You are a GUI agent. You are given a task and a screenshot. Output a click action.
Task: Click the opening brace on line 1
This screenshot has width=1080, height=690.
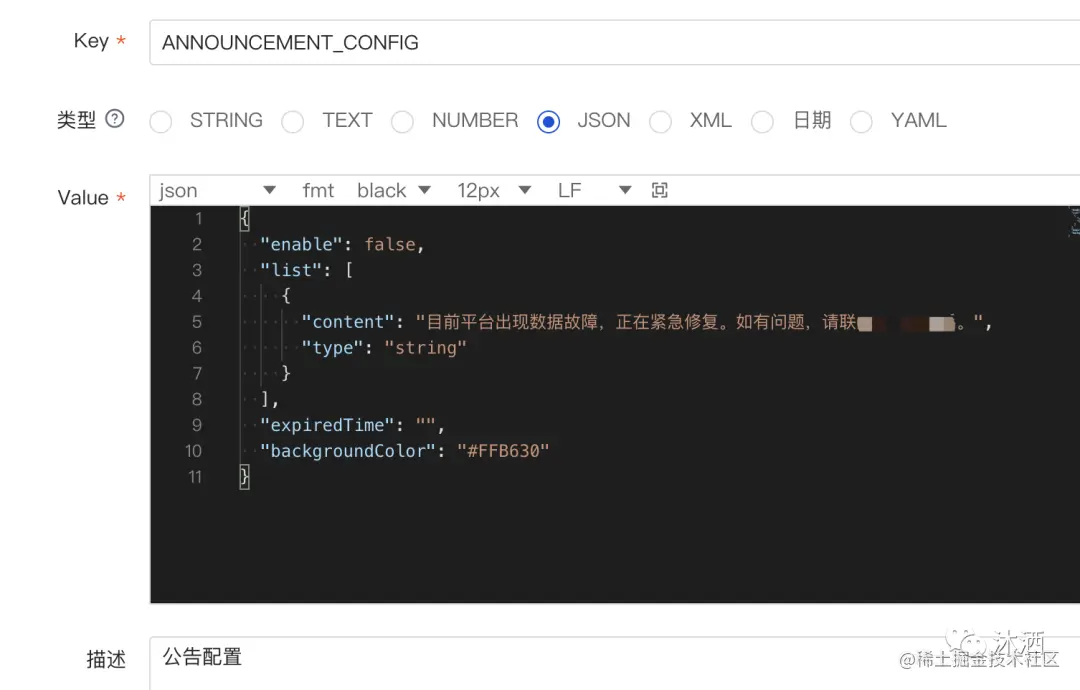244,218
